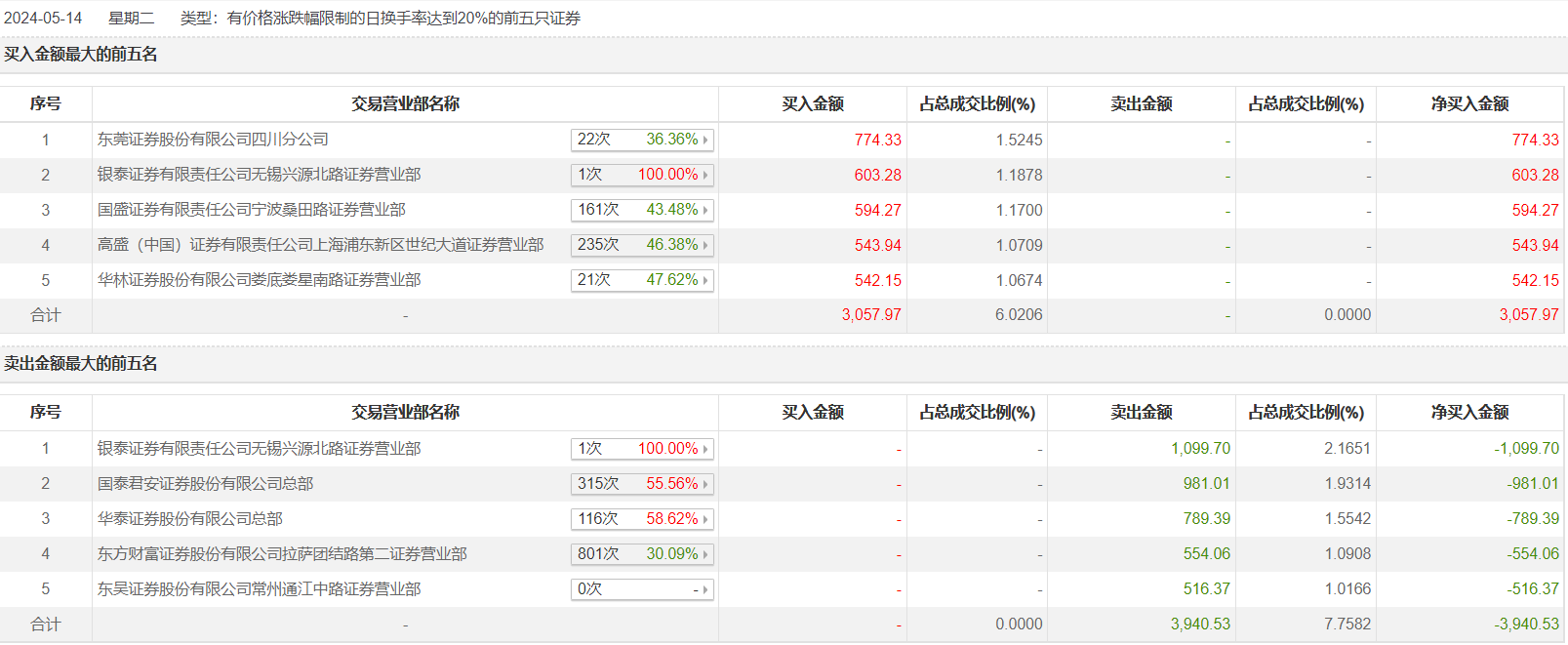Screen dimensions: 1568x645
Task: Click the arrow icon beside 21次 47.62%
Action: coord(705,281)
